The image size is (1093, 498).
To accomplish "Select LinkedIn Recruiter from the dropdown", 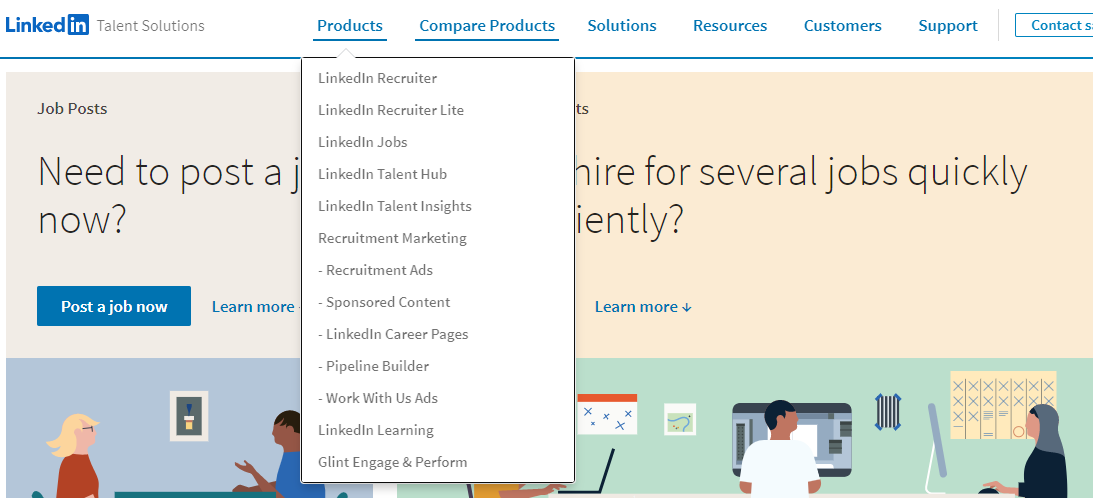I will pos(377,78).
